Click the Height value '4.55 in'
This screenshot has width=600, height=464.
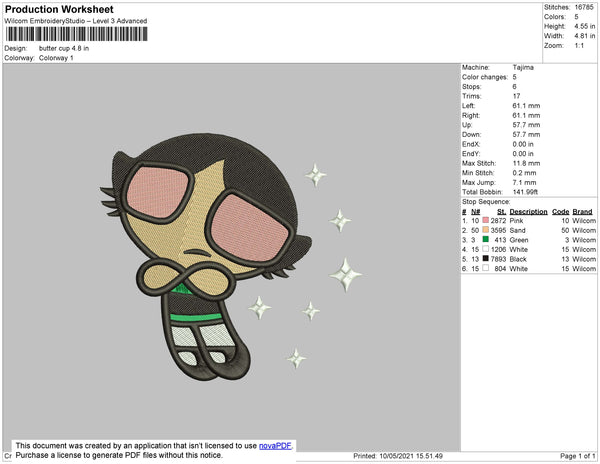click(x=585, y=26)
